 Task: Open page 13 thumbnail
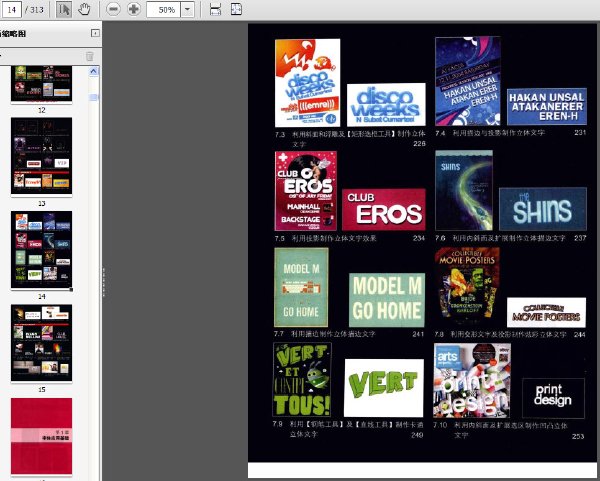pos(41,156)
